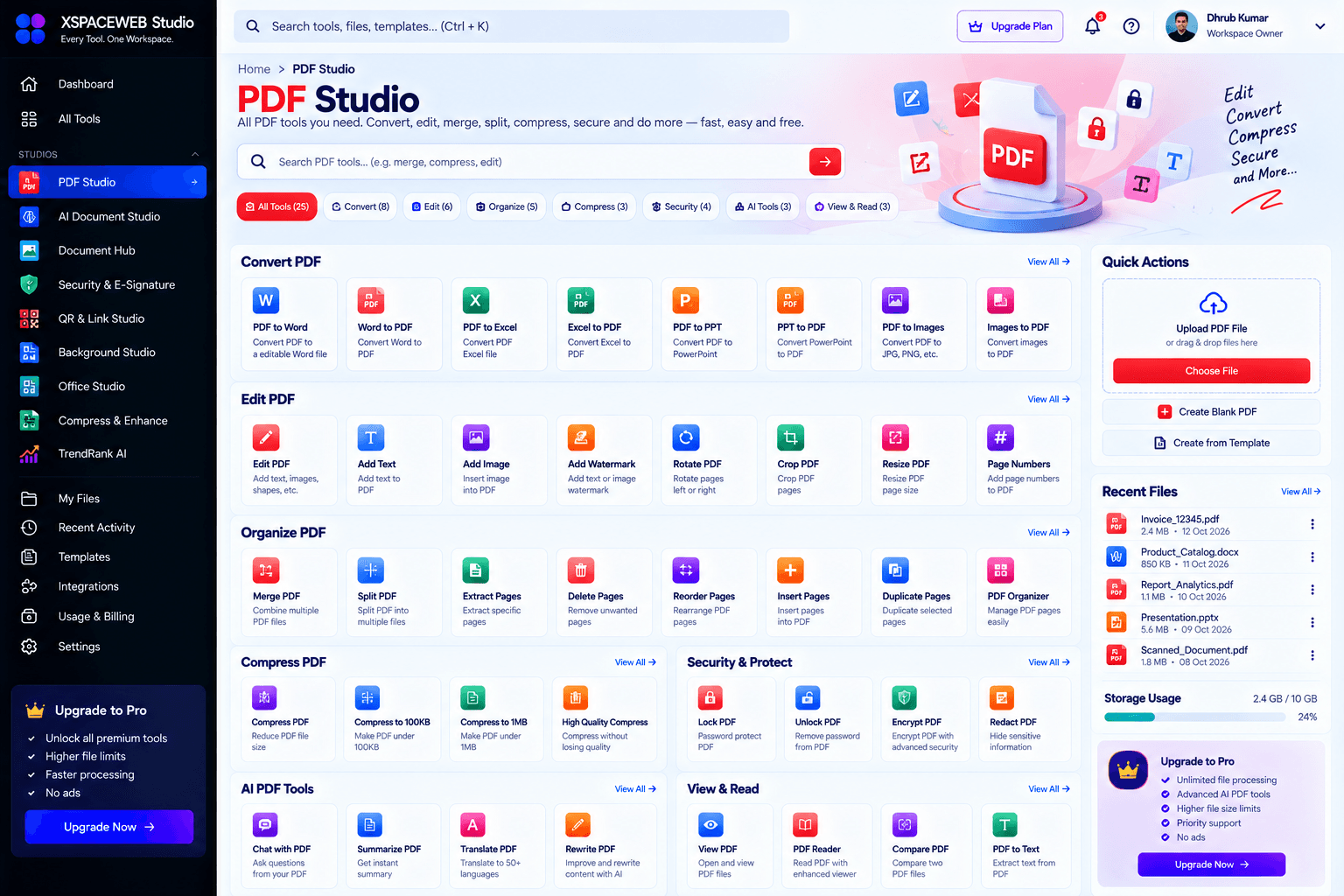Open options menu for Invoice_12345.pdf

(x=1312, y=524)
